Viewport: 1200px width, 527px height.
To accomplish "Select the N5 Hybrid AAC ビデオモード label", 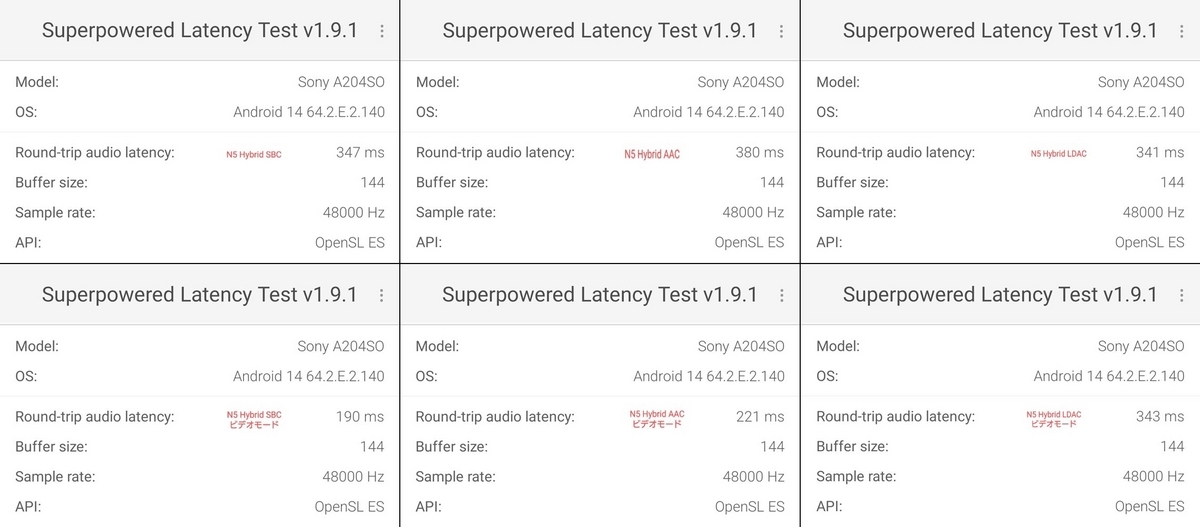I will click(657, 419).
